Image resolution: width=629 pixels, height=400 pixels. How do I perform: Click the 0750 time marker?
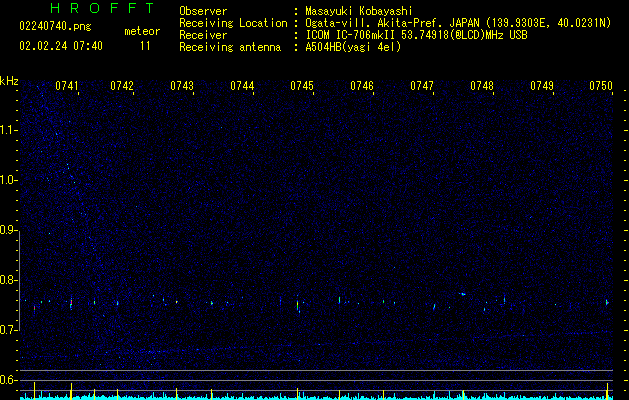601,86
